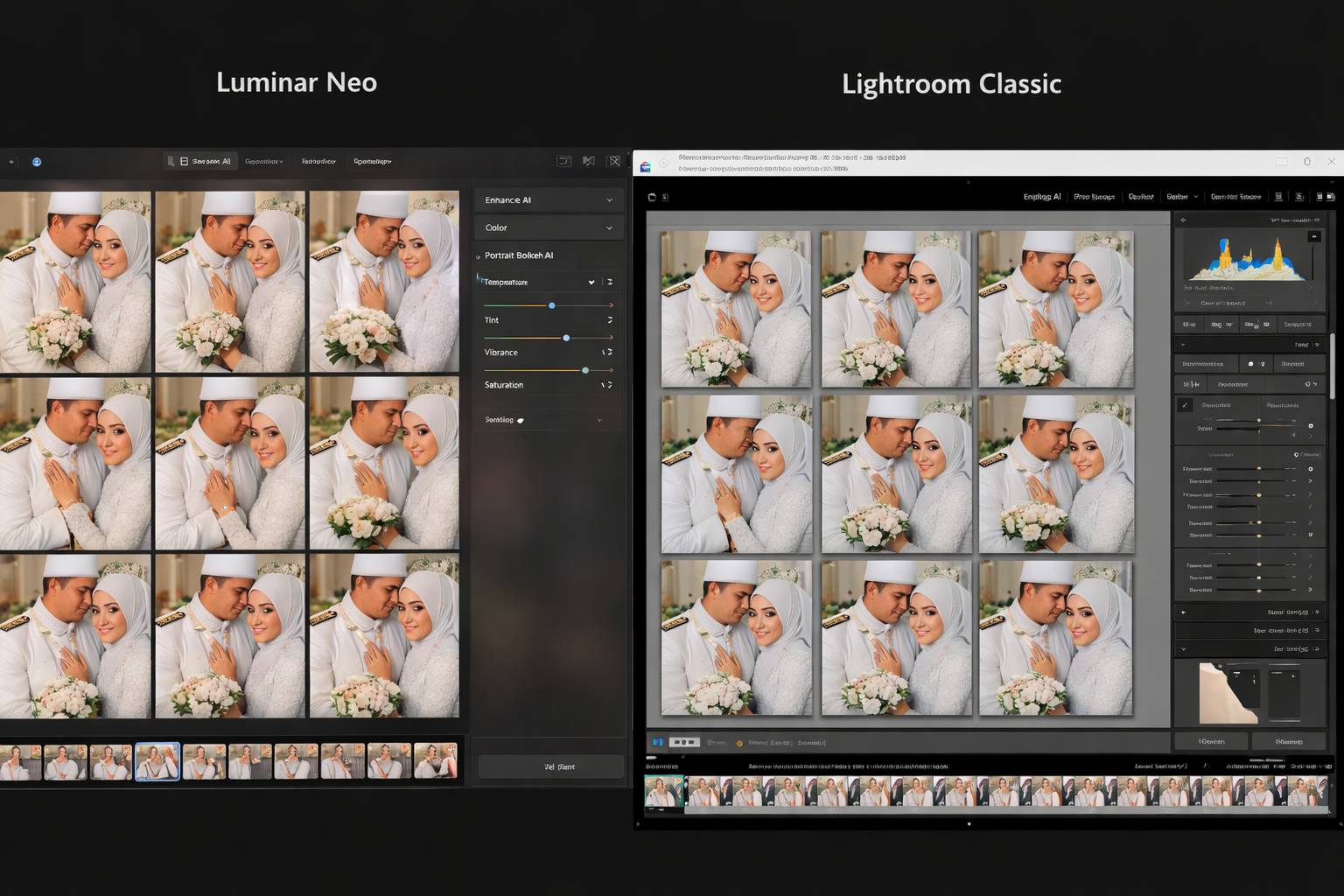
Task: Open the Temperature dropdown arrow
Action: click(591, 283)
